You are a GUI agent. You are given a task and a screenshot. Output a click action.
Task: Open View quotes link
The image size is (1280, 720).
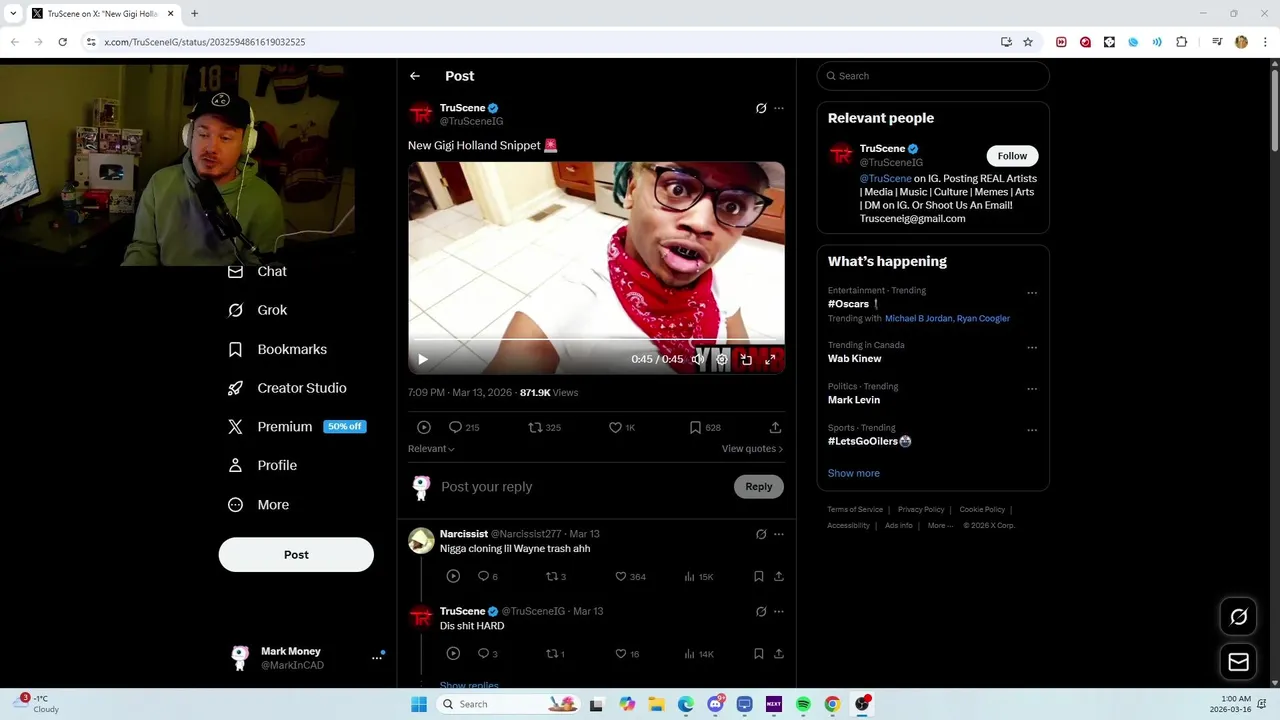click(x=752, y=449)
